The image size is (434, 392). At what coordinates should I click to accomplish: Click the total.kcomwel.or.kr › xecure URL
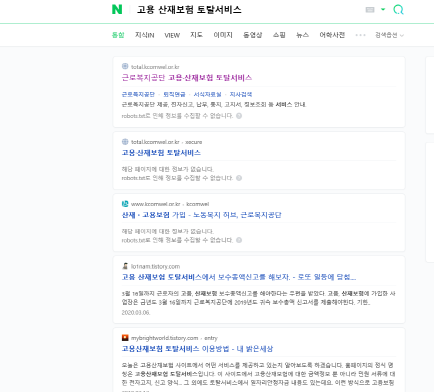tap(166, 142)
